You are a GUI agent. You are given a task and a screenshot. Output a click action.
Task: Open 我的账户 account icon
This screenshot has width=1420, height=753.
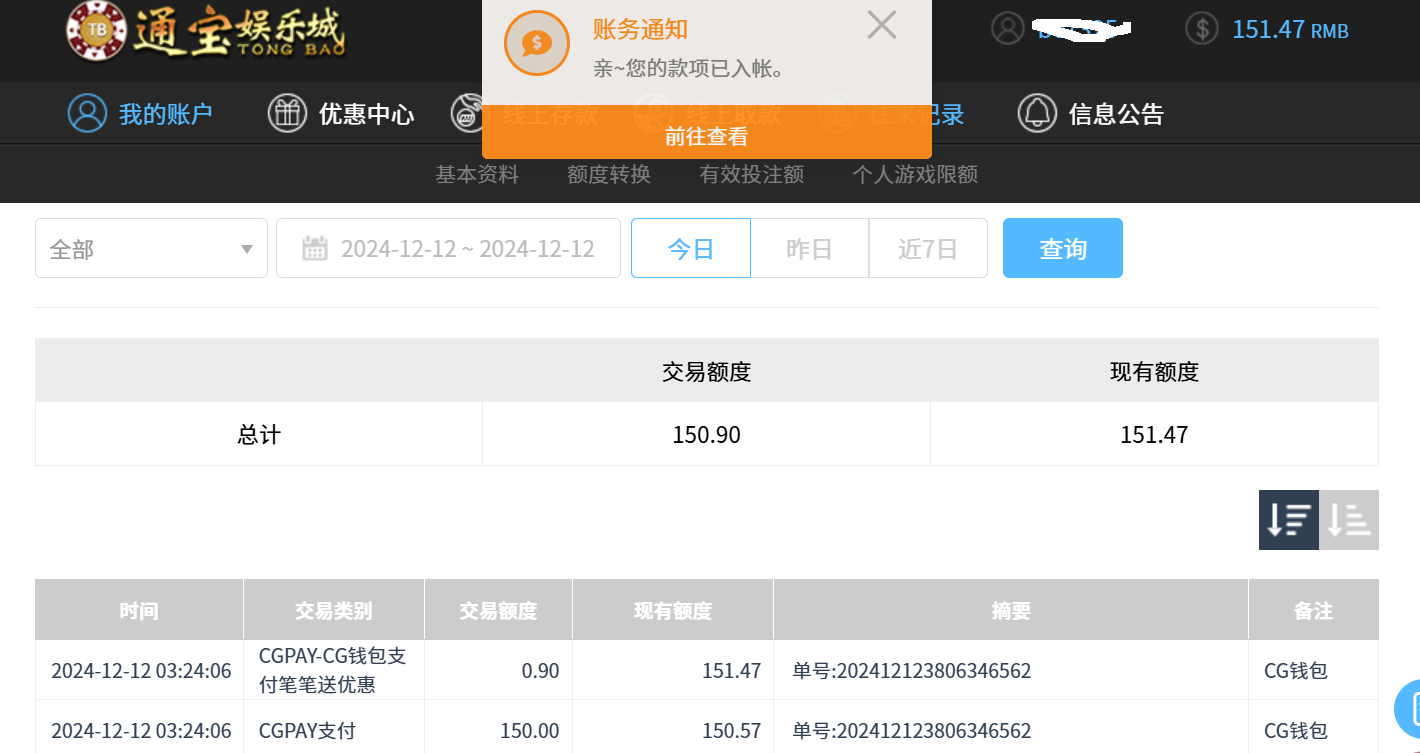coord(87,113)
